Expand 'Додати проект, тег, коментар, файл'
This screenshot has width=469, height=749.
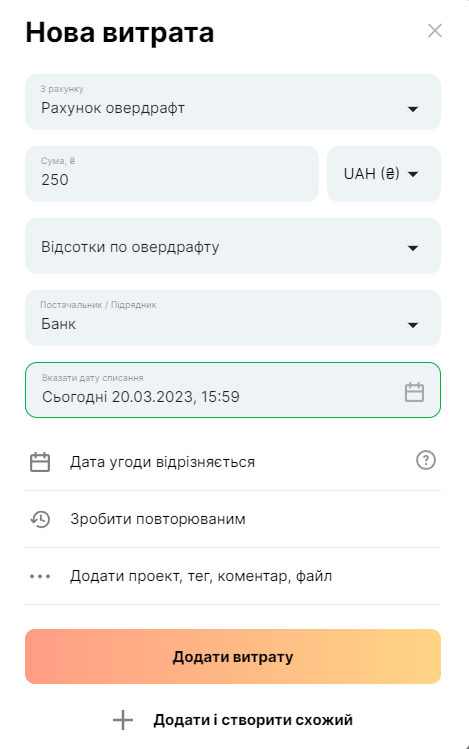click(233, 576)
